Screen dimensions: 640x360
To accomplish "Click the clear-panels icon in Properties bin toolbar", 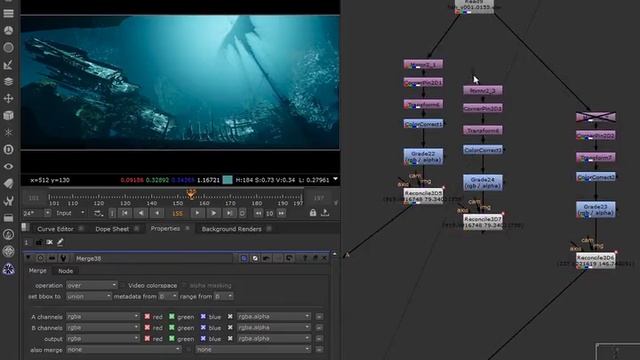I will click(49, 242).
